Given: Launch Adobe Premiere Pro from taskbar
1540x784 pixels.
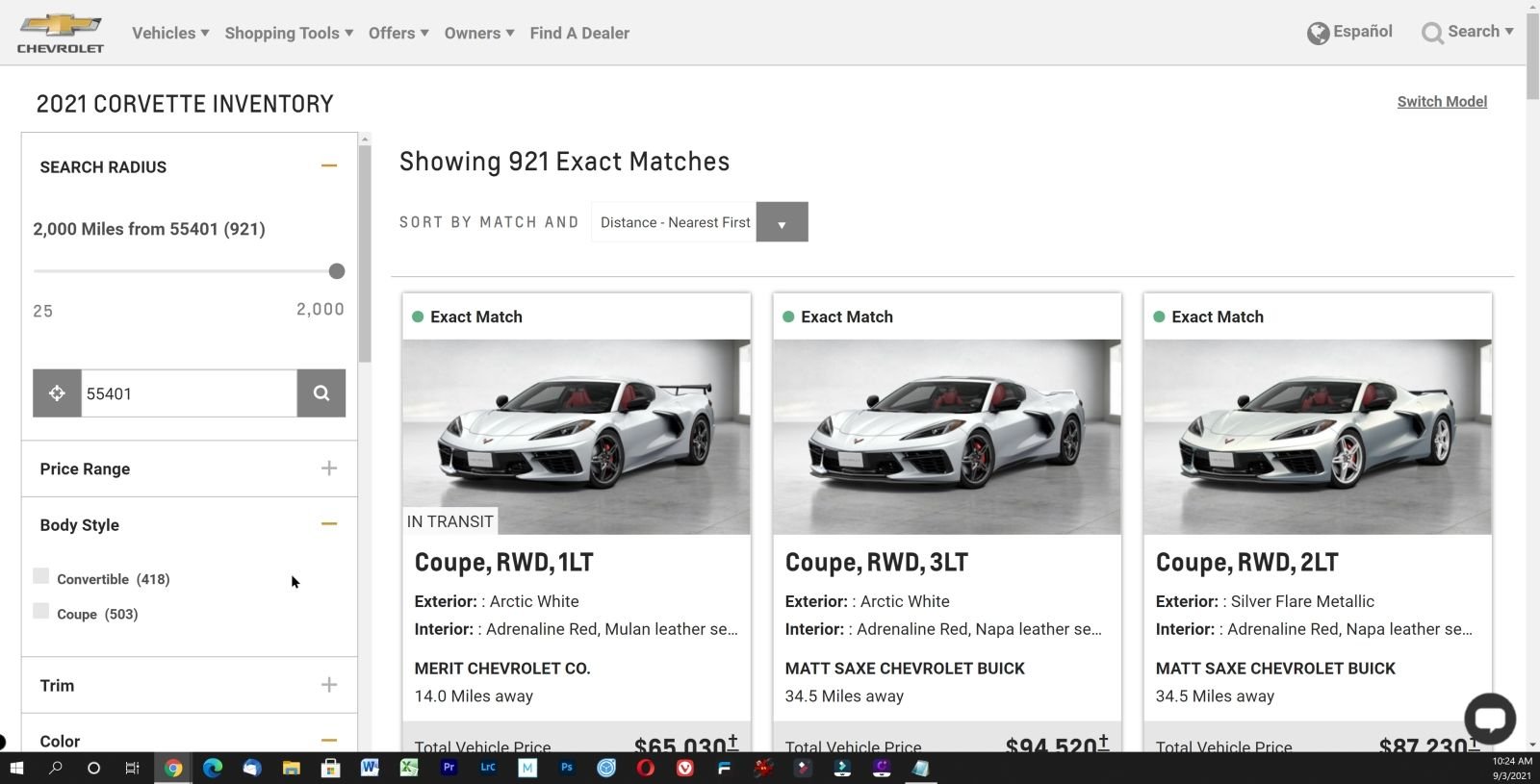Looking at the screenshot, I should click(x=449, y=768).
